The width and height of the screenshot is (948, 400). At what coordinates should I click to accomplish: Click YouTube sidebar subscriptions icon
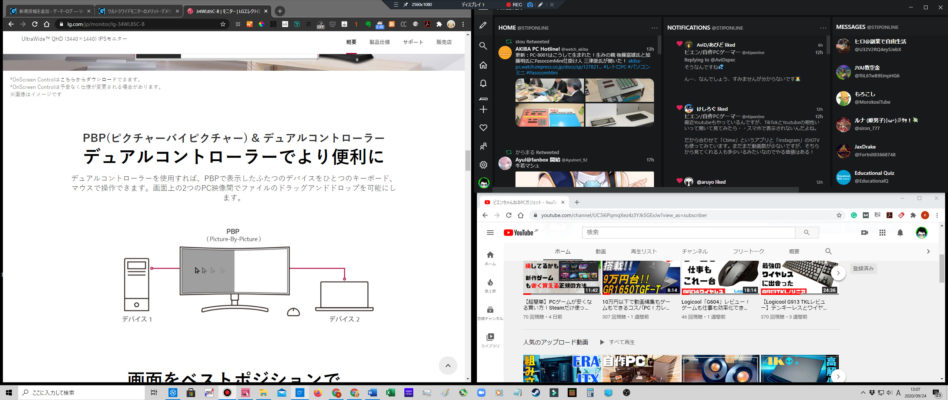tap(490, 312)
